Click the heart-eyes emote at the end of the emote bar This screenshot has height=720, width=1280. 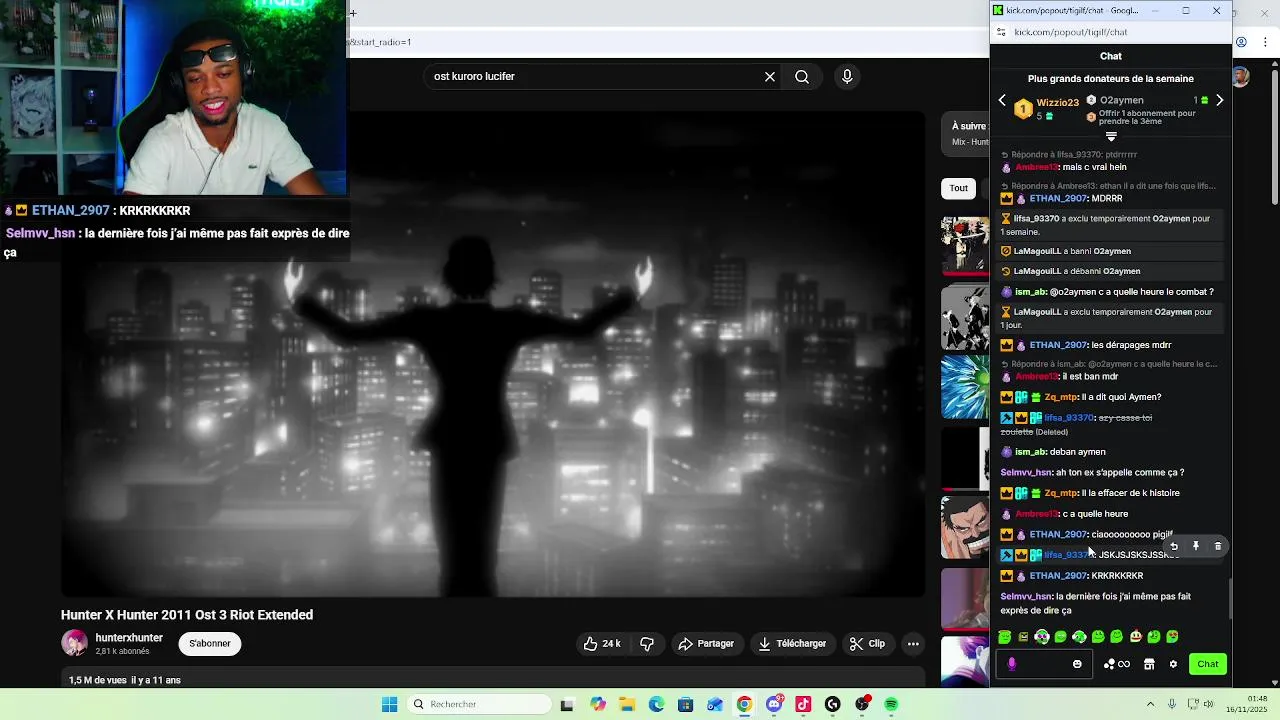(1172, 637)
